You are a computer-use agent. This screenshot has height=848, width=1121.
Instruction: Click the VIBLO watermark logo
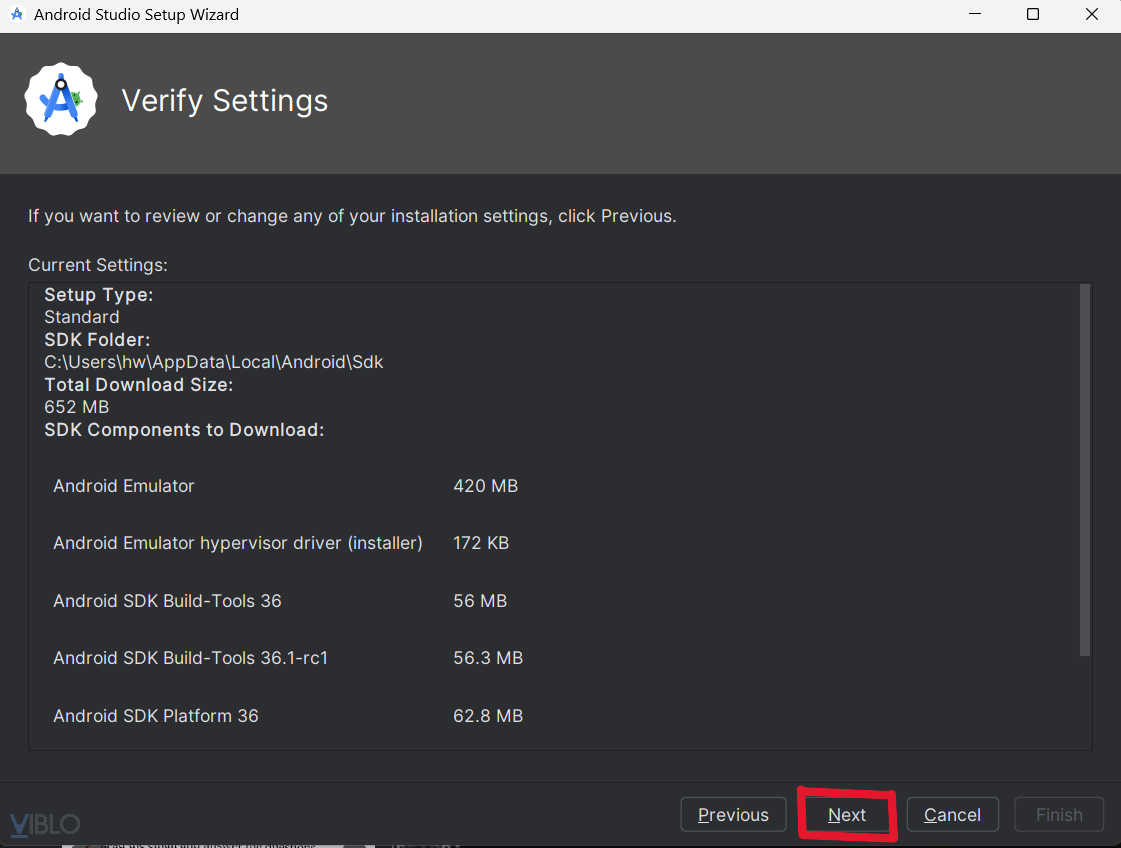pos(44,824)
